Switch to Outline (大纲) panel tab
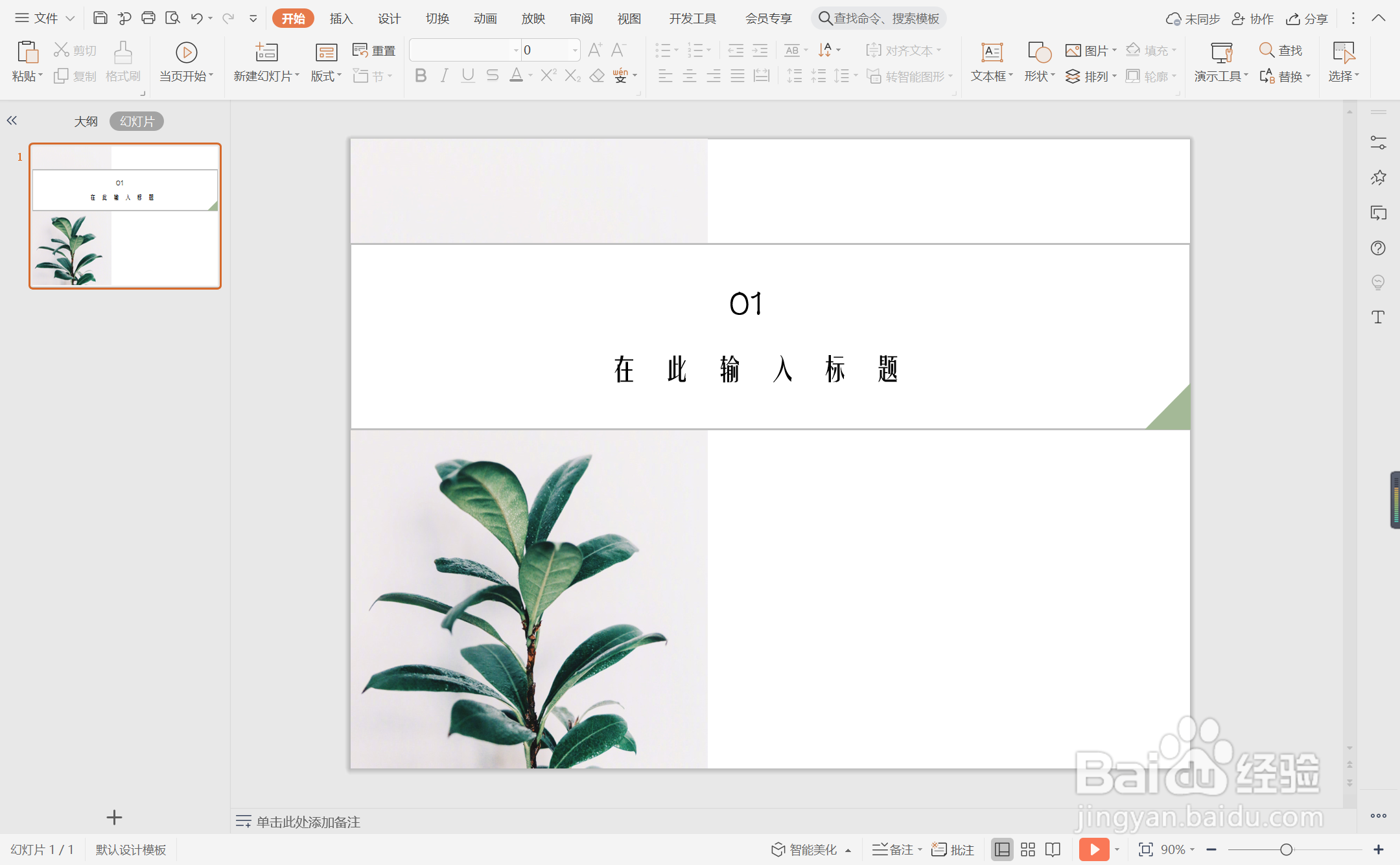 click(86, 121)
